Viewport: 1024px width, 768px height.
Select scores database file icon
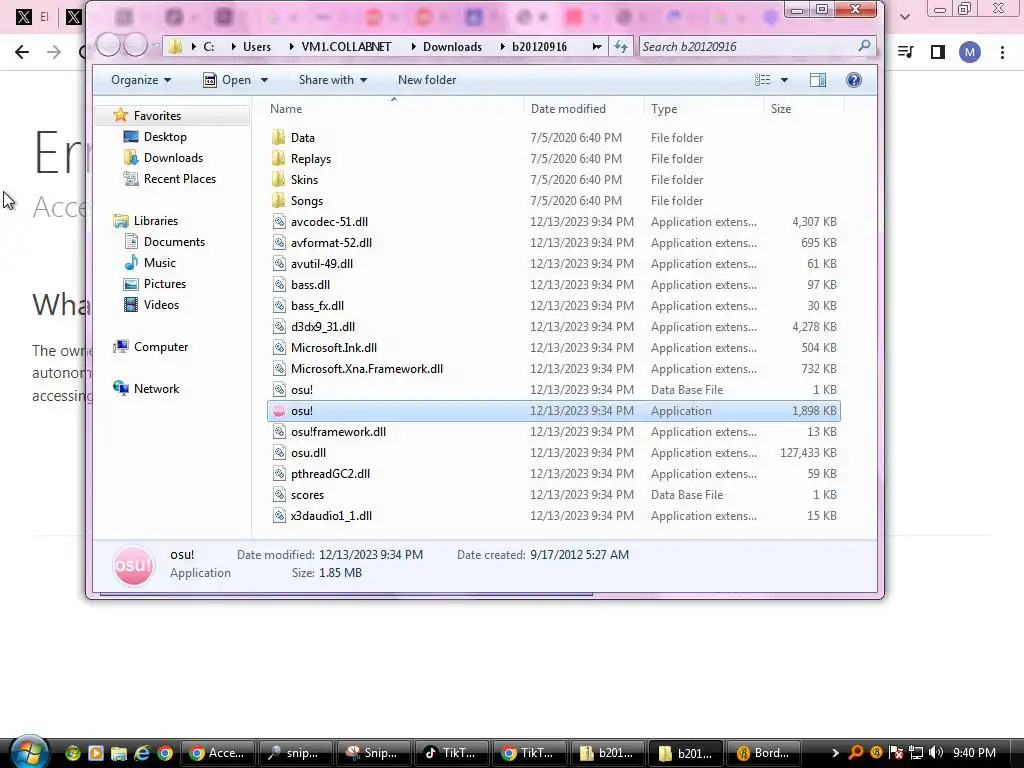pos(279,495)
